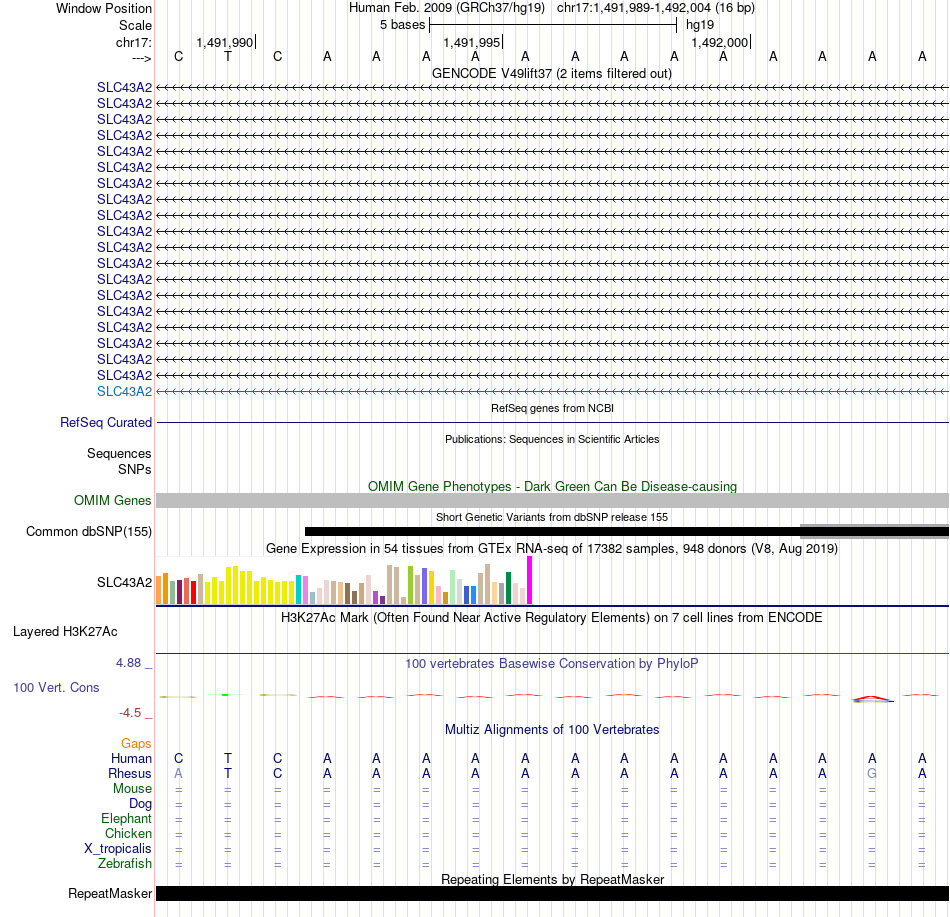Select the "Rhesus" alignment row label
The image size is (950, 917).
point(130,773)
